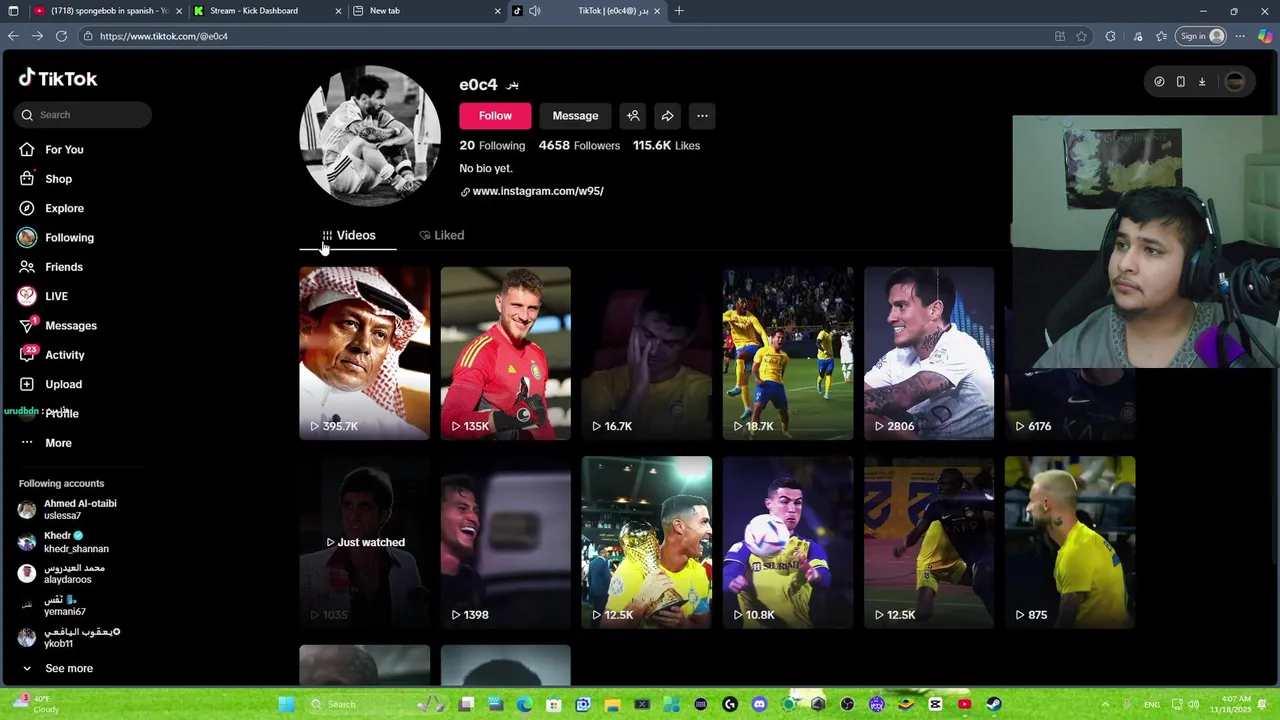This screenshot has height=720, width=1280.
Task: Open the profile three-dot options menu
Action: (x=702, y=116)
